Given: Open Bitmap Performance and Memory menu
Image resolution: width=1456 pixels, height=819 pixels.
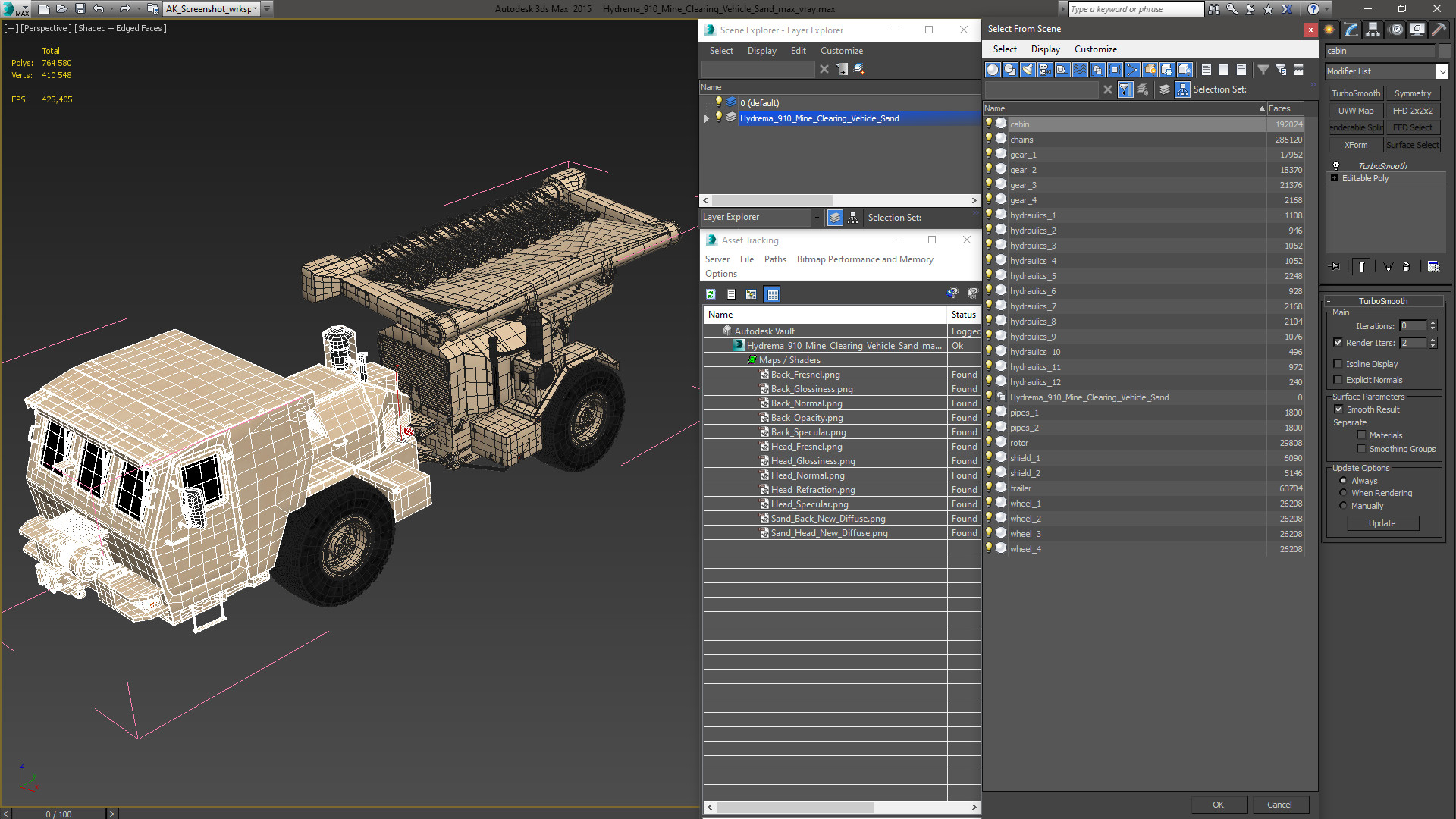Looking at the screenshot, I should point(864,259).
